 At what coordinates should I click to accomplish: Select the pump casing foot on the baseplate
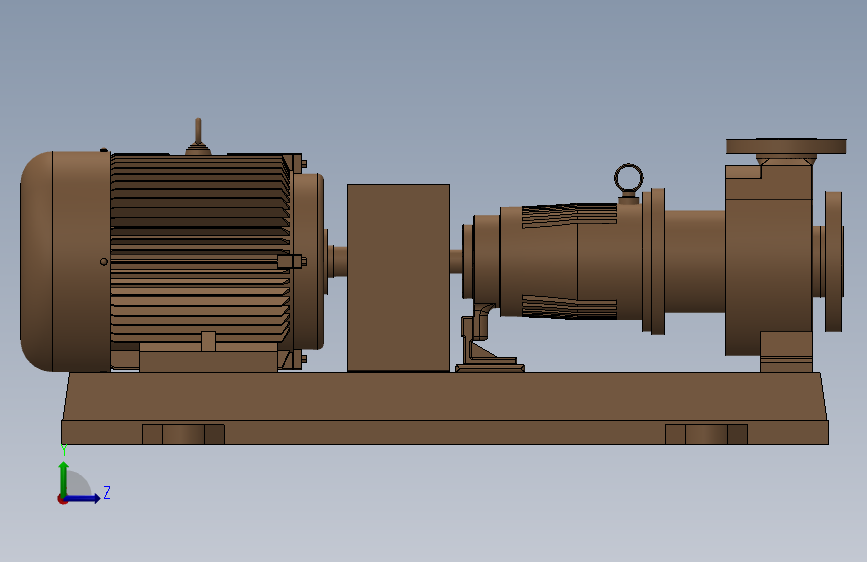coord(786,352)
